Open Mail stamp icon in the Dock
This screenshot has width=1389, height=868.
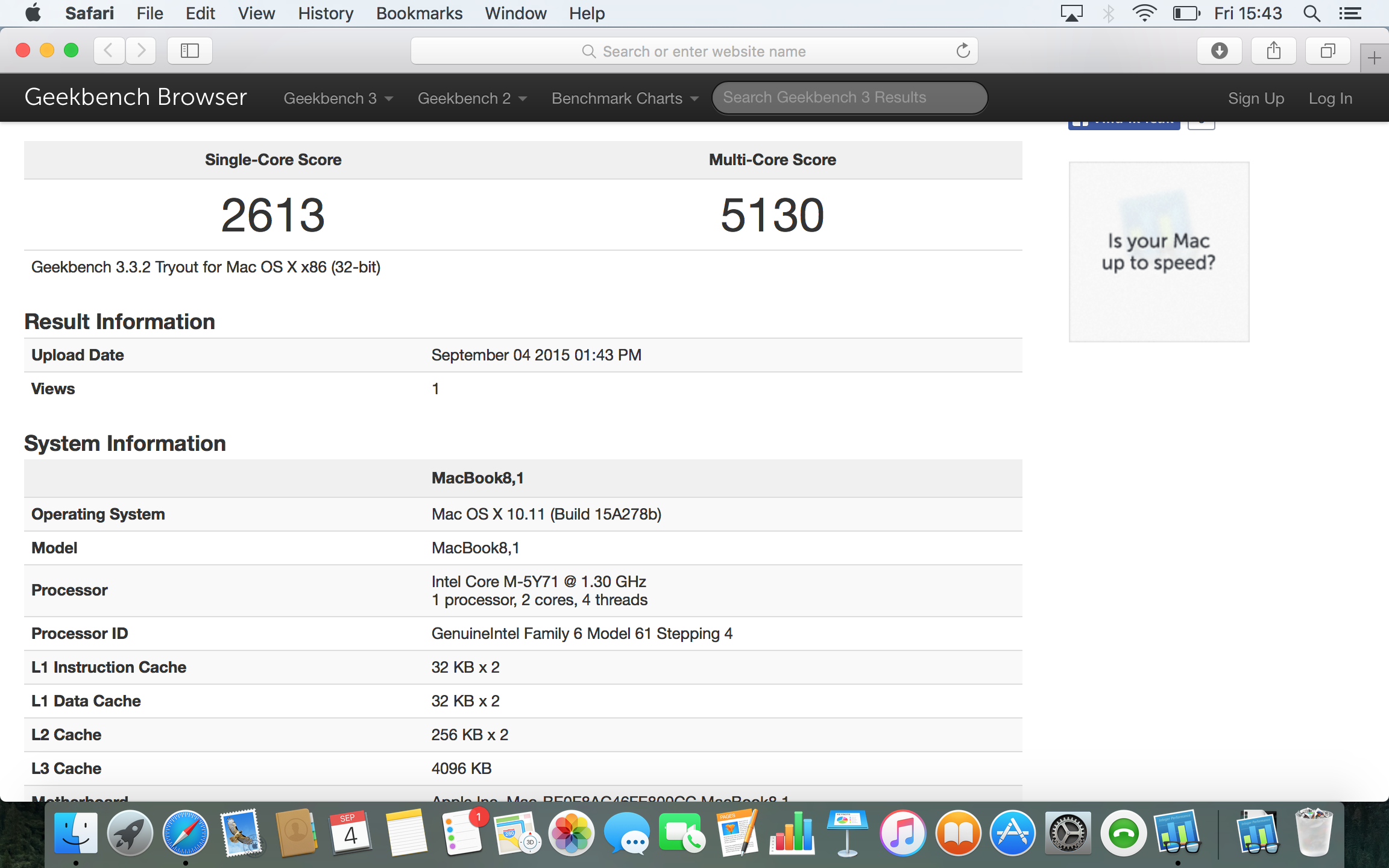241,834
